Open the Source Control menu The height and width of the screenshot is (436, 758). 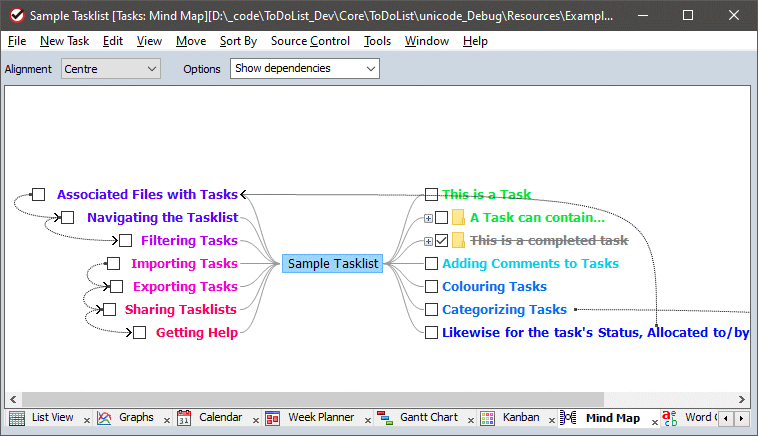tap(310, 41)
